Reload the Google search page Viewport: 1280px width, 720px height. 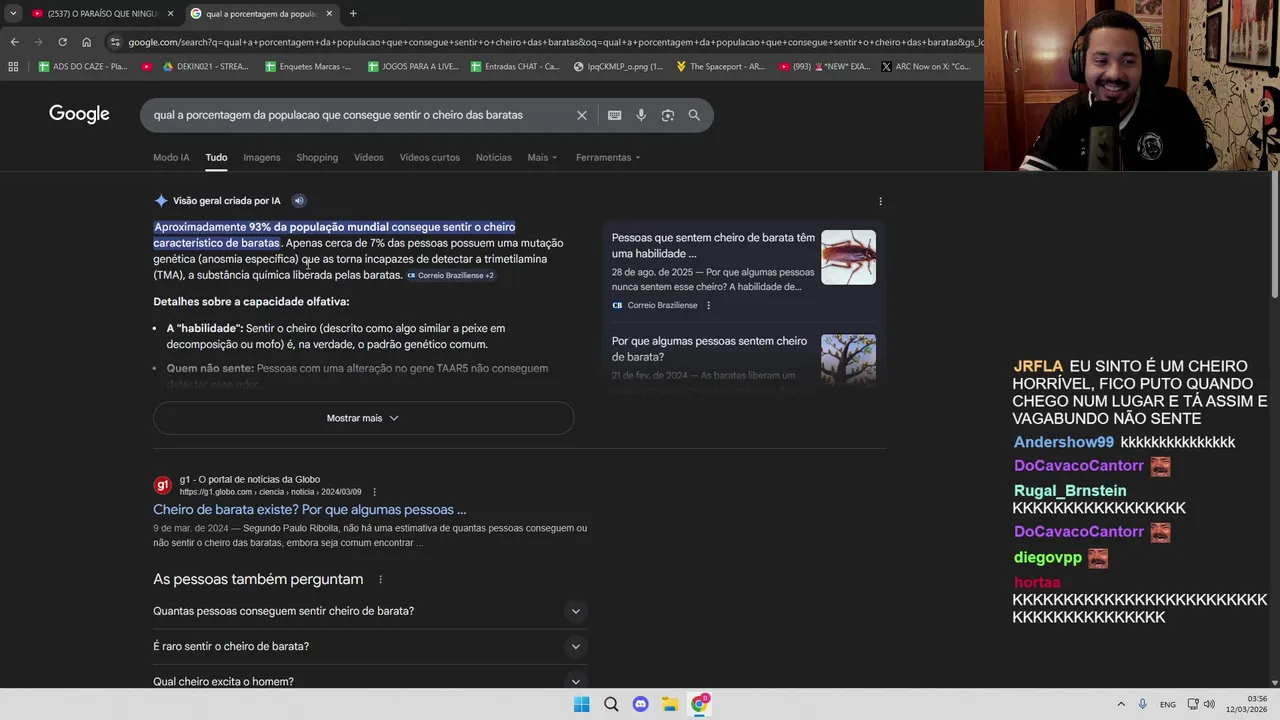(62, 42)
